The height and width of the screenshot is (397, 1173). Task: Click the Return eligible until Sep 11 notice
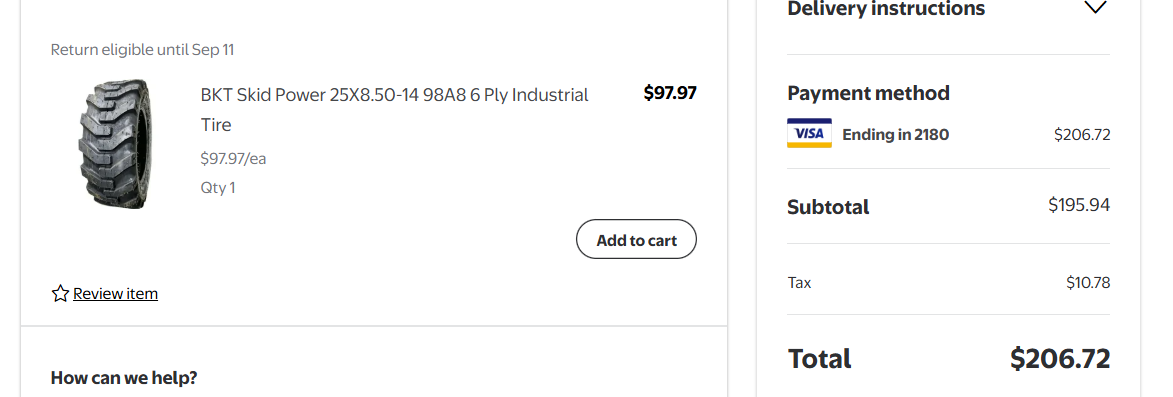(142, 50)
